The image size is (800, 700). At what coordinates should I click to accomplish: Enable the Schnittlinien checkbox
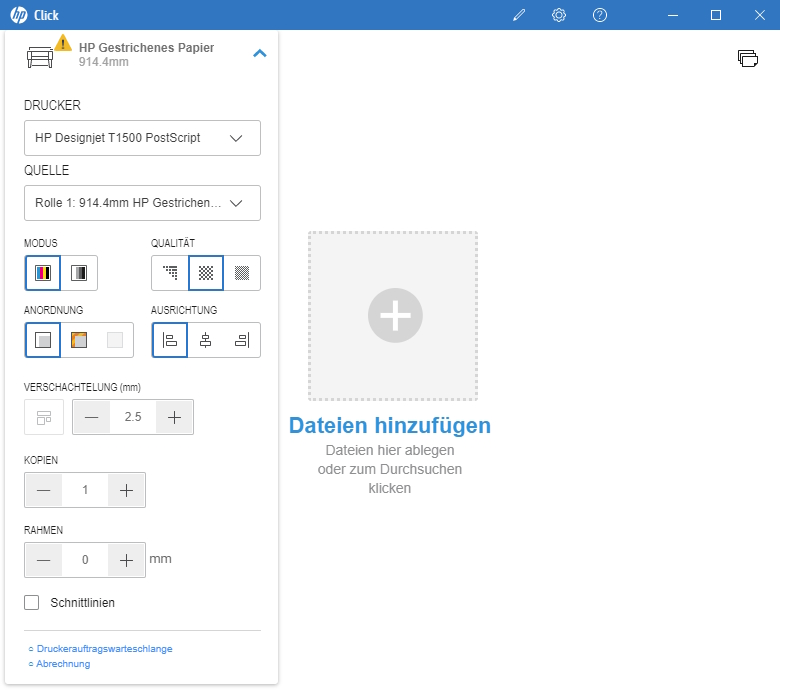tap(32, 603)
